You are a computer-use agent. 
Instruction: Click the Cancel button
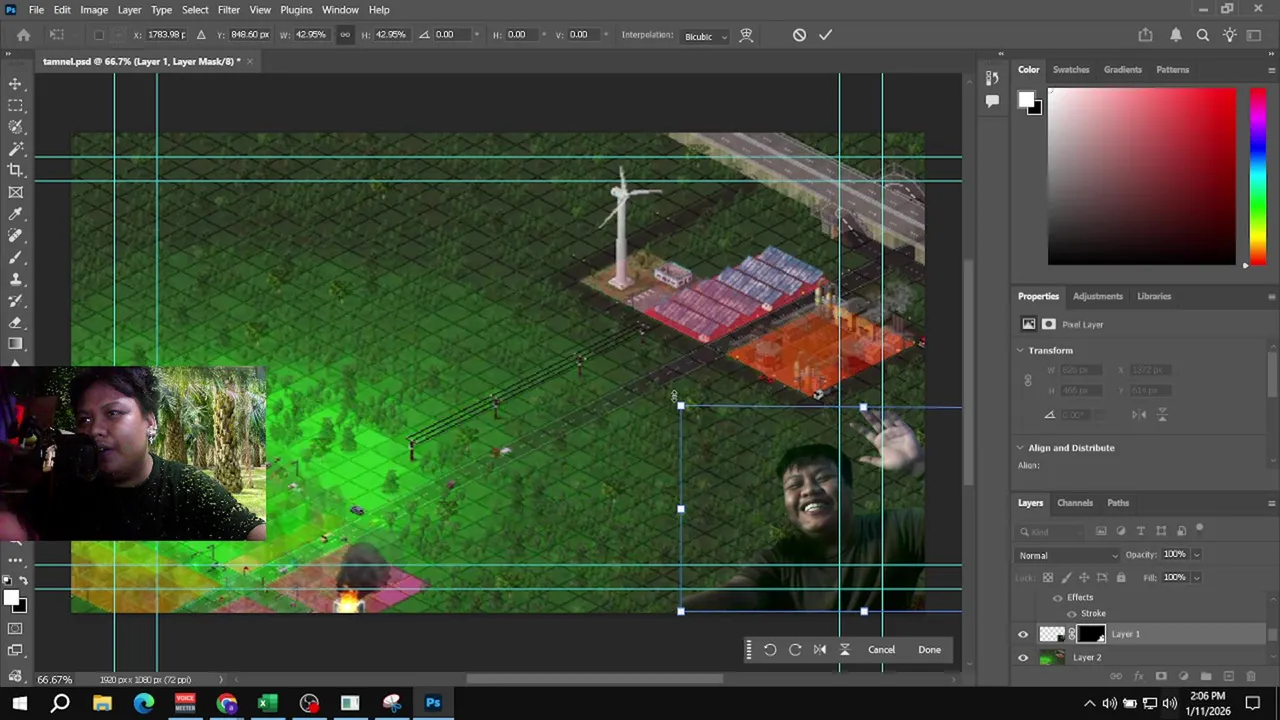click(x=881, y=650)
